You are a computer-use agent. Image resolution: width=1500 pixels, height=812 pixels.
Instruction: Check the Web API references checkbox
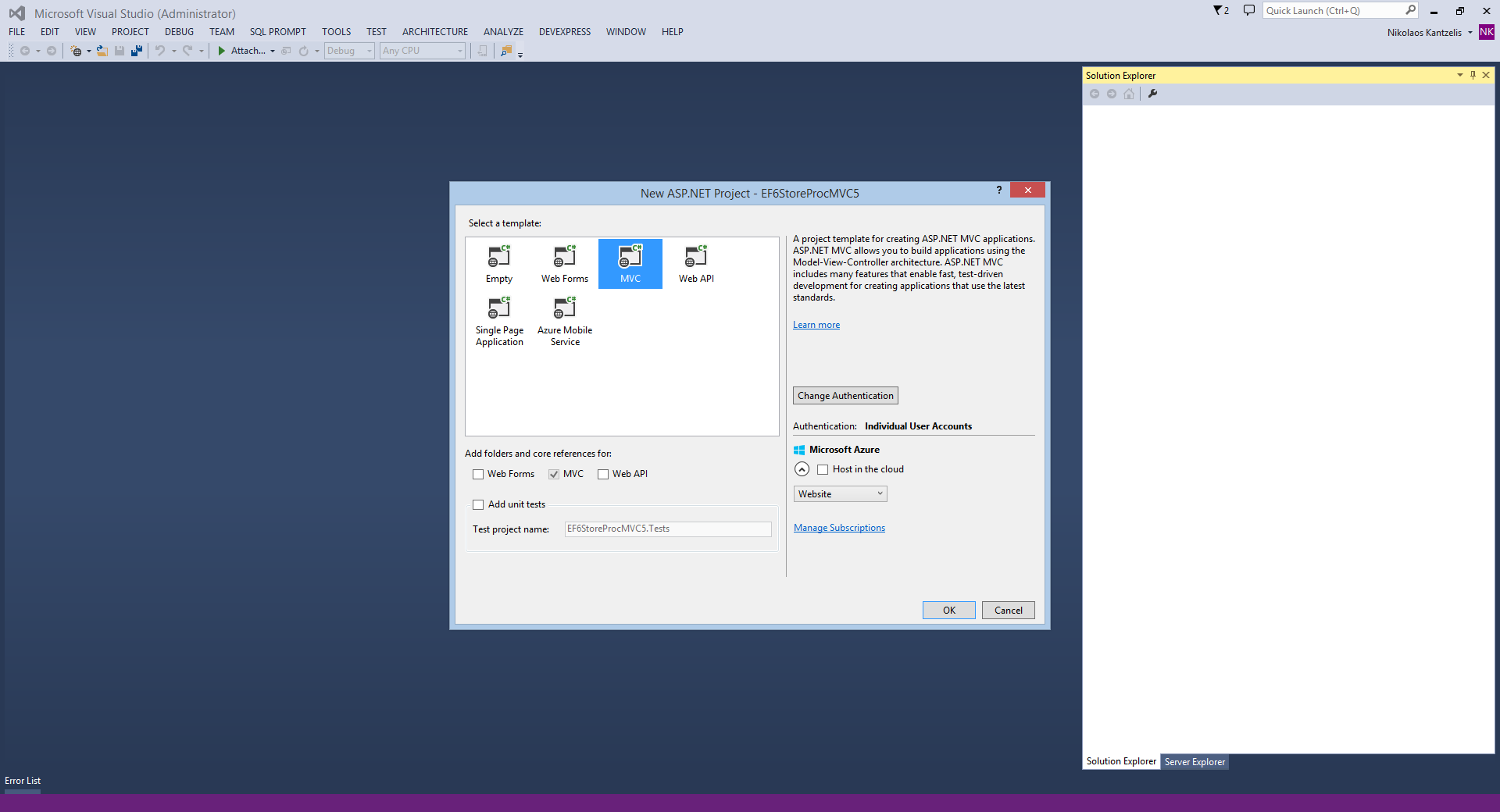603,474
